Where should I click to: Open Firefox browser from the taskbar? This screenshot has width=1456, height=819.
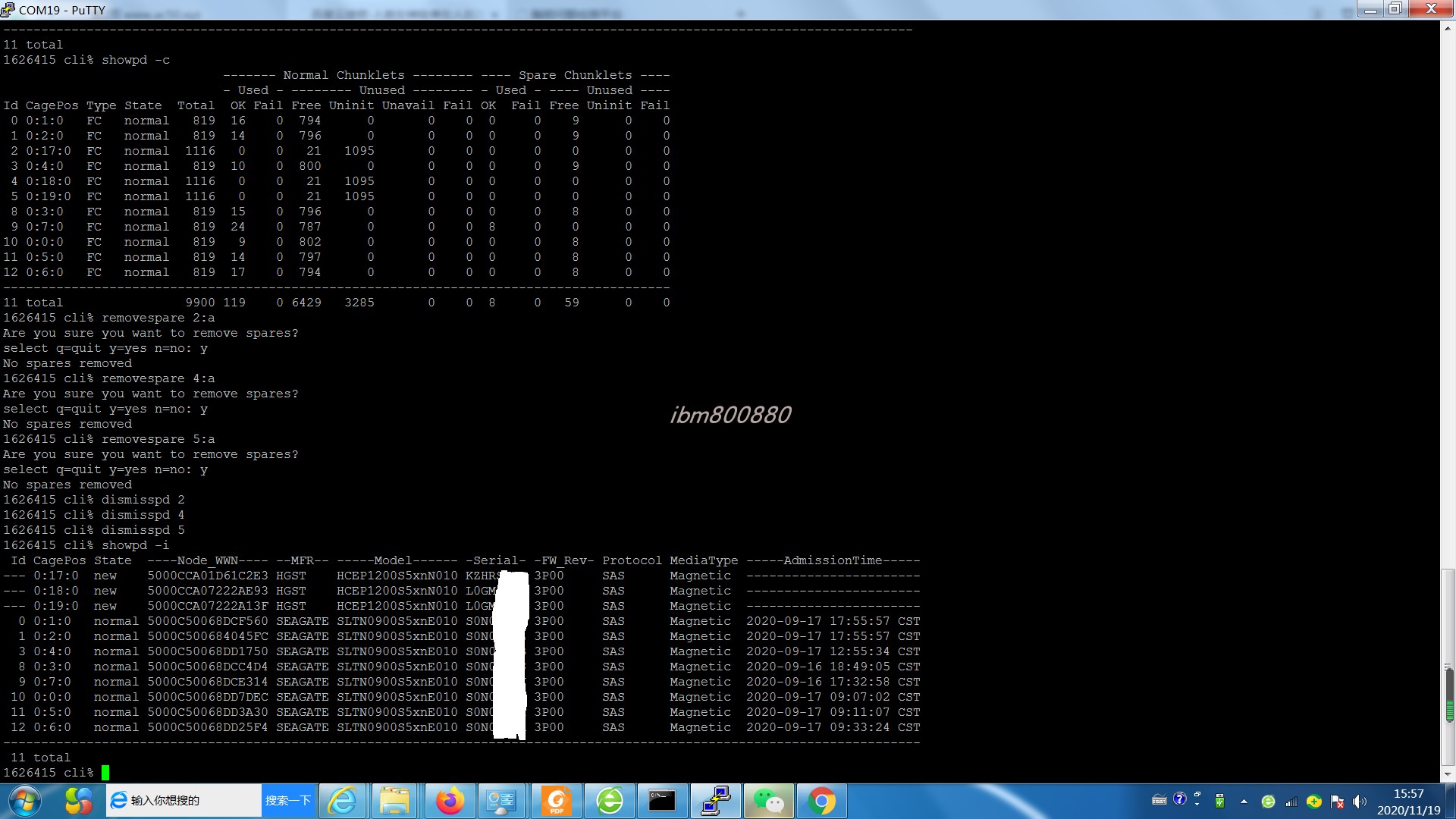tap(450, 801)
